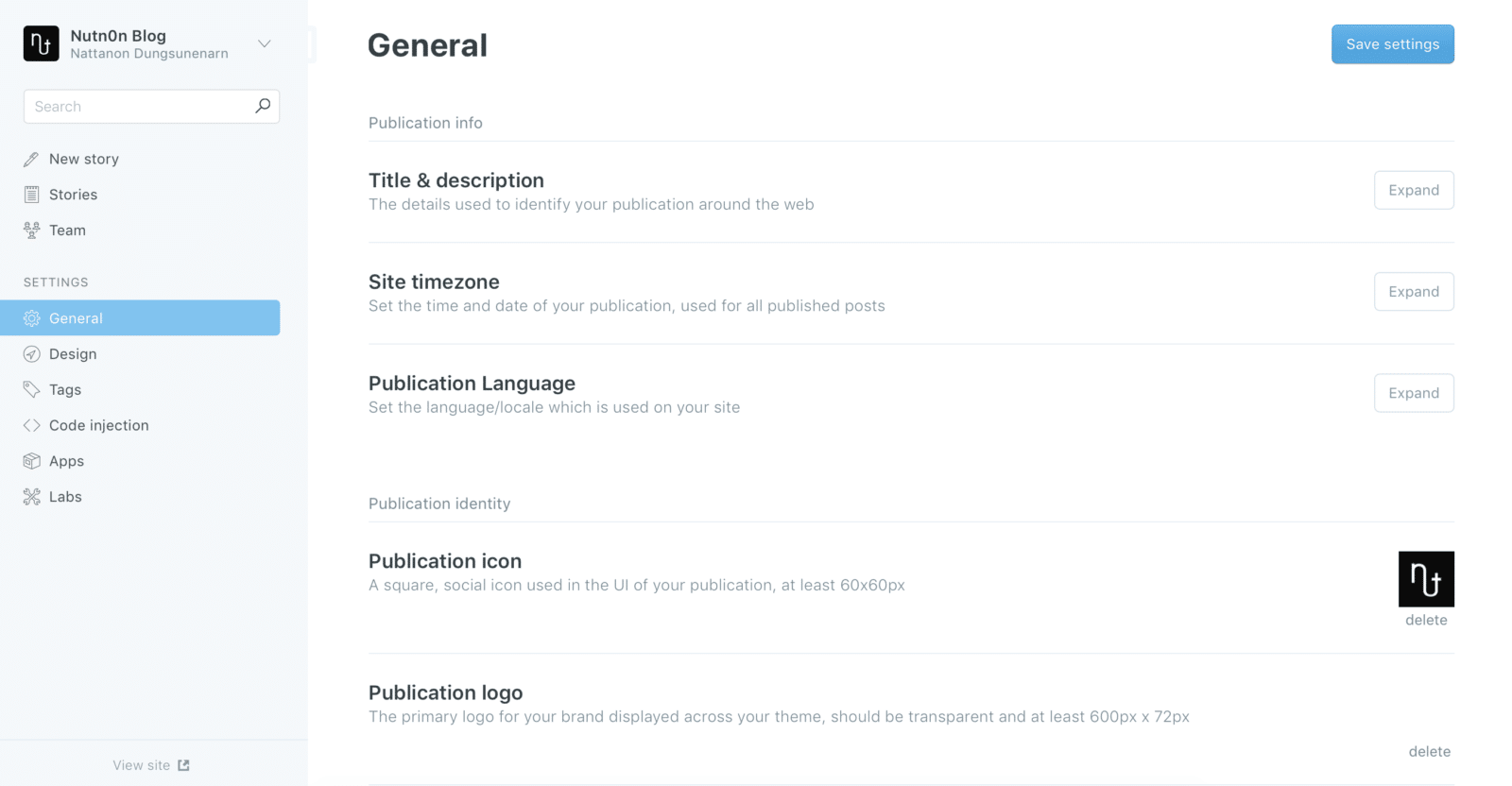Click the Tags label icon
Image resolution: width=1512 pixels, height=786 pixels.
tap(31, 389)
